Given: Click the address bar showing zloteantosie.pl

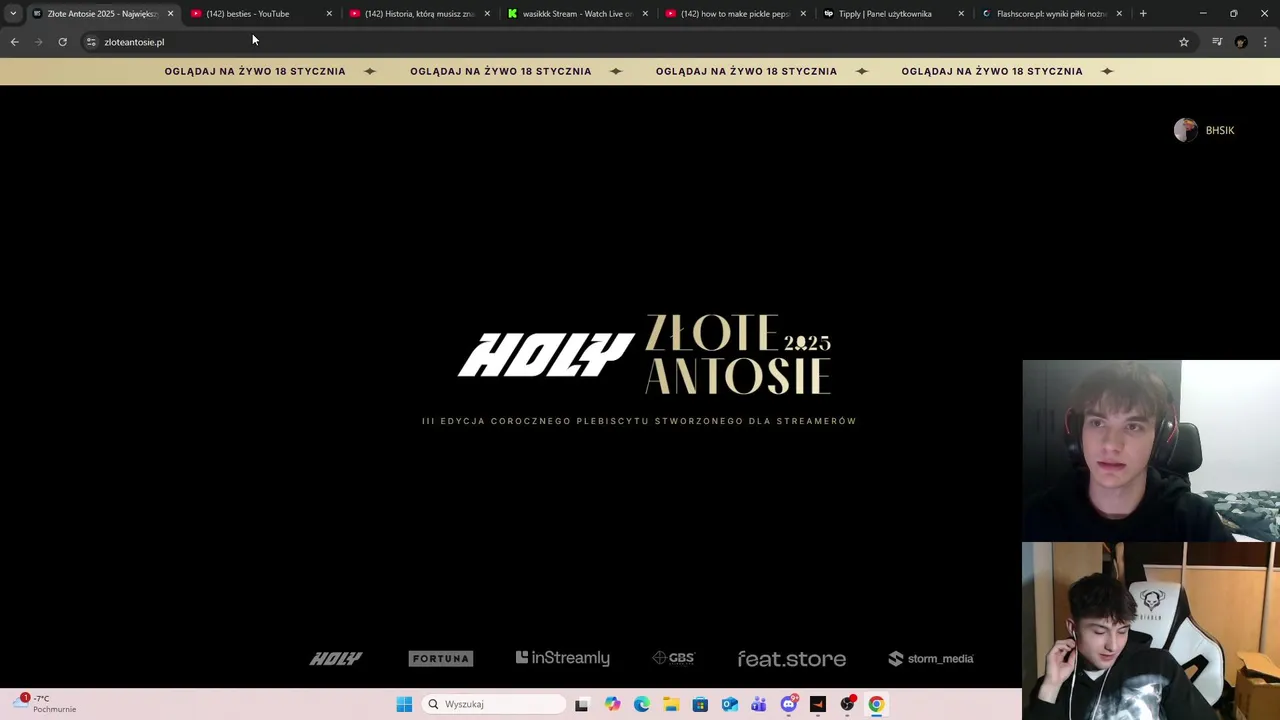Looking at the screenshot, I should pyautogui.click(x=630, y=42).
